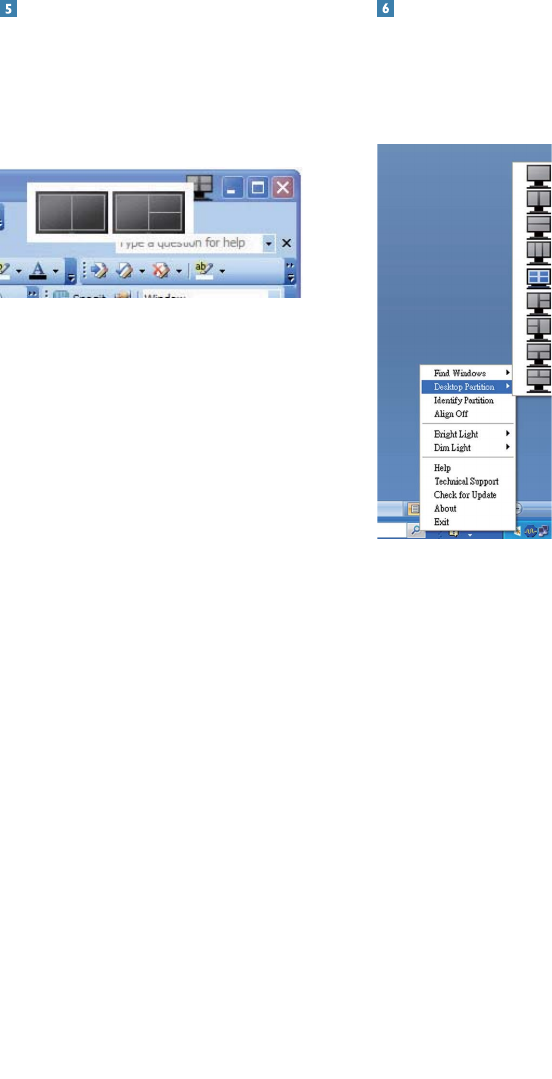Viewport: 552px width, 1079px height.
Task: Click the font color A icon
Action: coord(41,268)
